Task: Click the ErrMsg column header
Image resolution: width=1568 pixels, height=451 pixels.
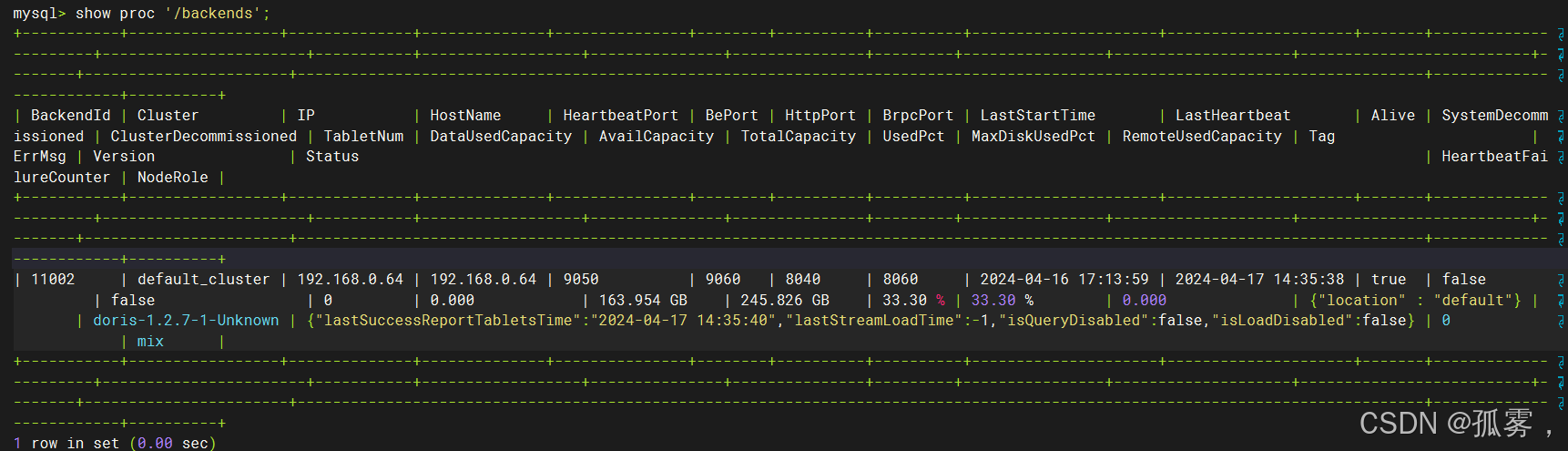Action: point(40,157)
